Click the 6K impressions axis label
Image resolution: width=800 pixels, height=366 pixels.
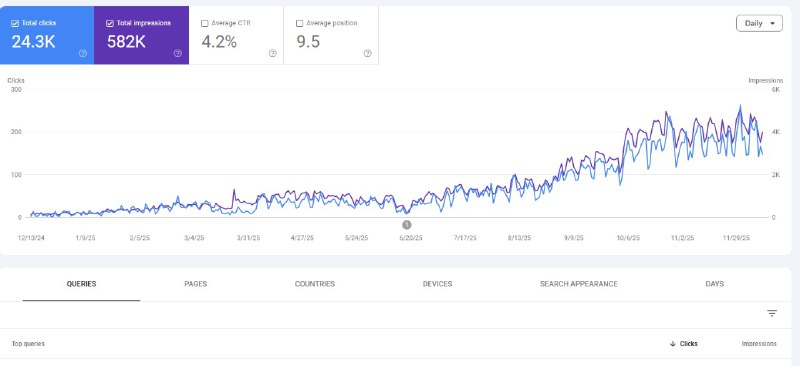coord(776,89)
